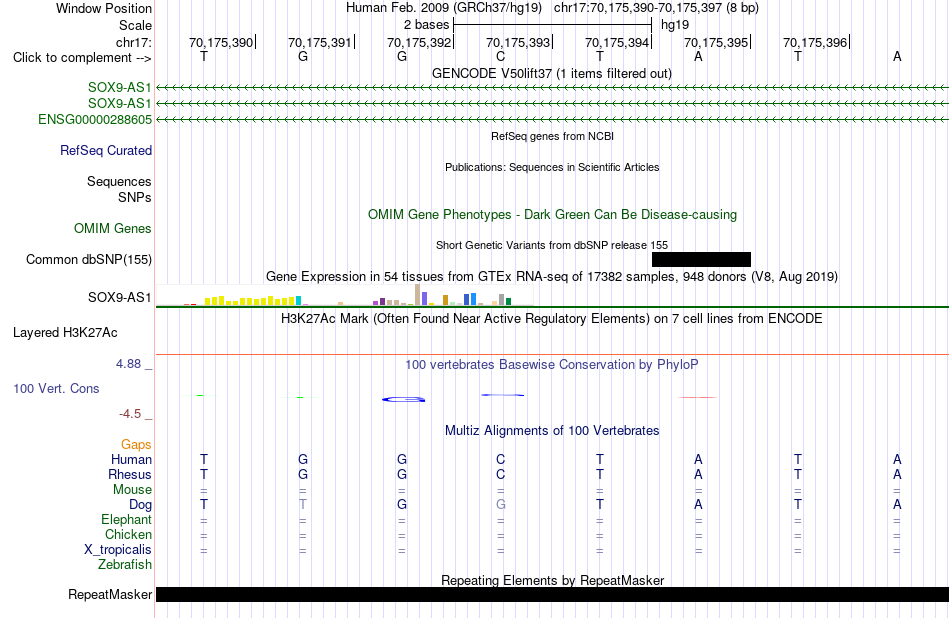Screen dimensions: 950x618
Task: Click the GTEx Gene Expression track title
Action: pyautogui.click(x=552, y=277)
